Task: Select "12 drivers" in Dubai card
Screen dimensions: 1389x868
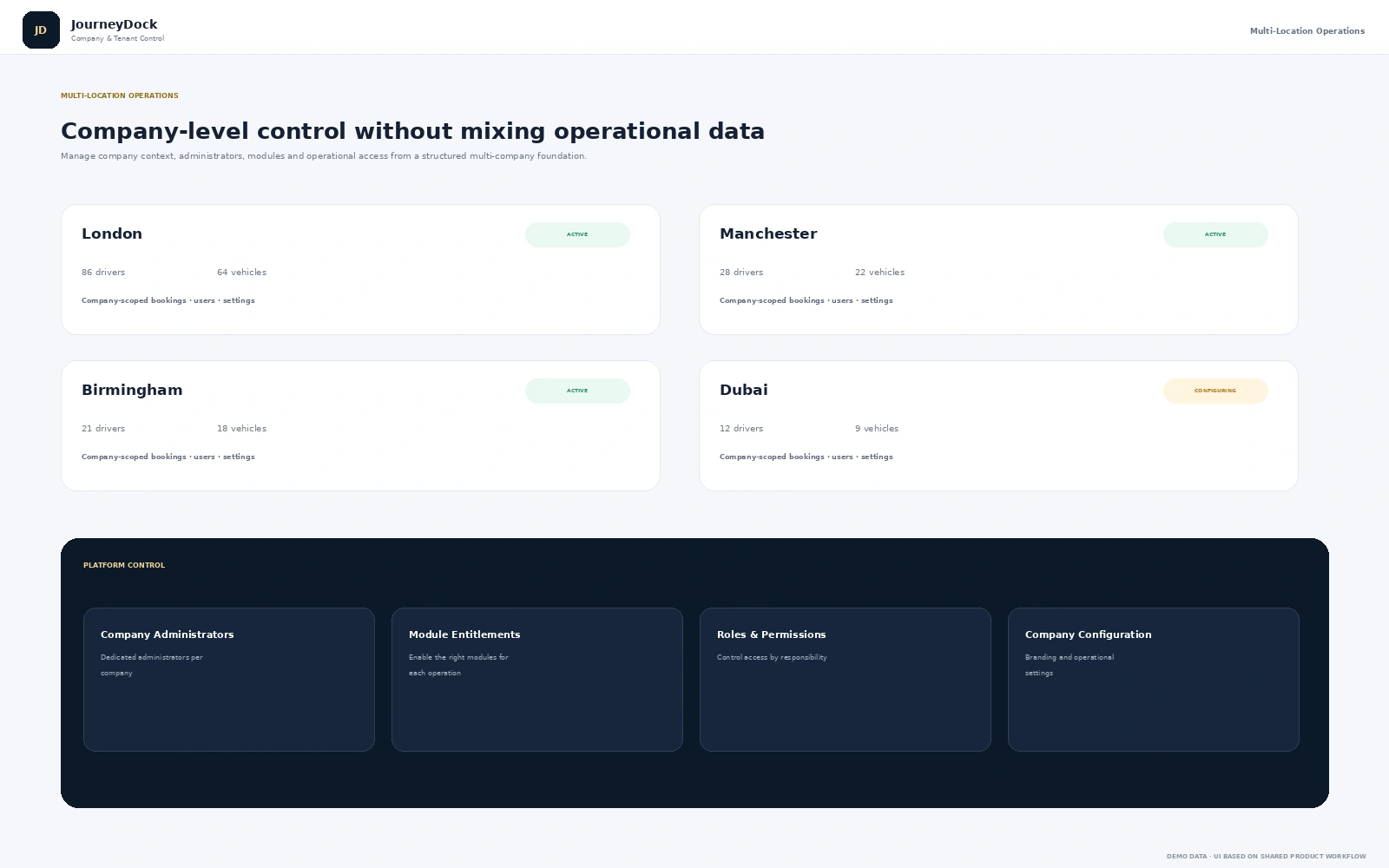Action: pyautogui.click(x=741, y=429)
